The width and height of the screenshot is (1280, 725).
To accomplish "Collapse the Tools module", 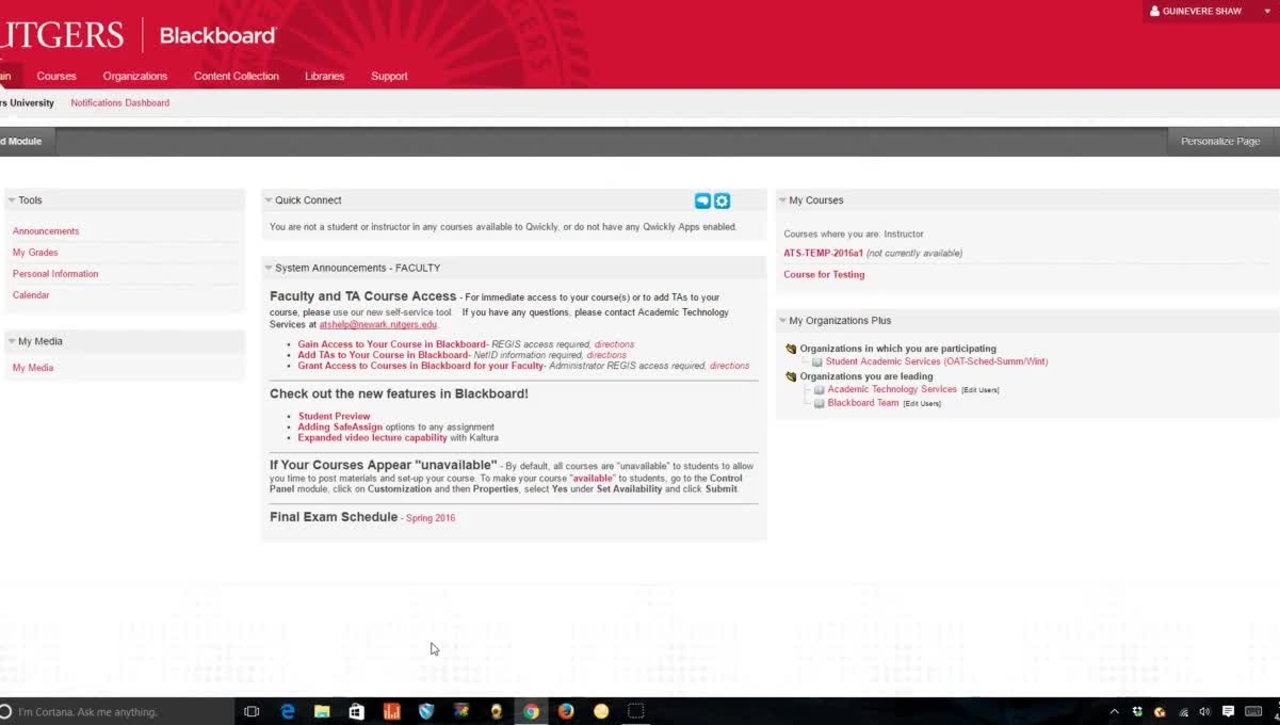I will tap(12, 200).
